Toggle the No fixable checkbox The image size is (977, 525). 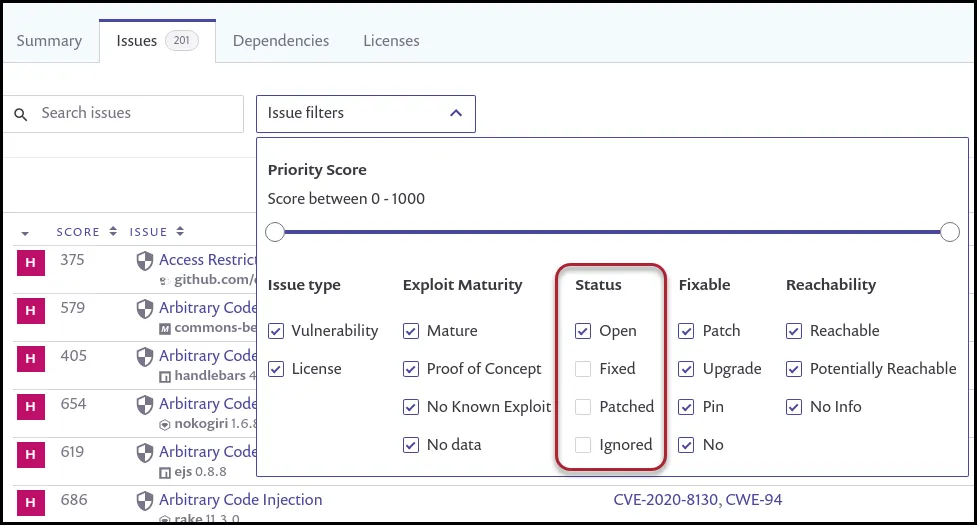686,445
